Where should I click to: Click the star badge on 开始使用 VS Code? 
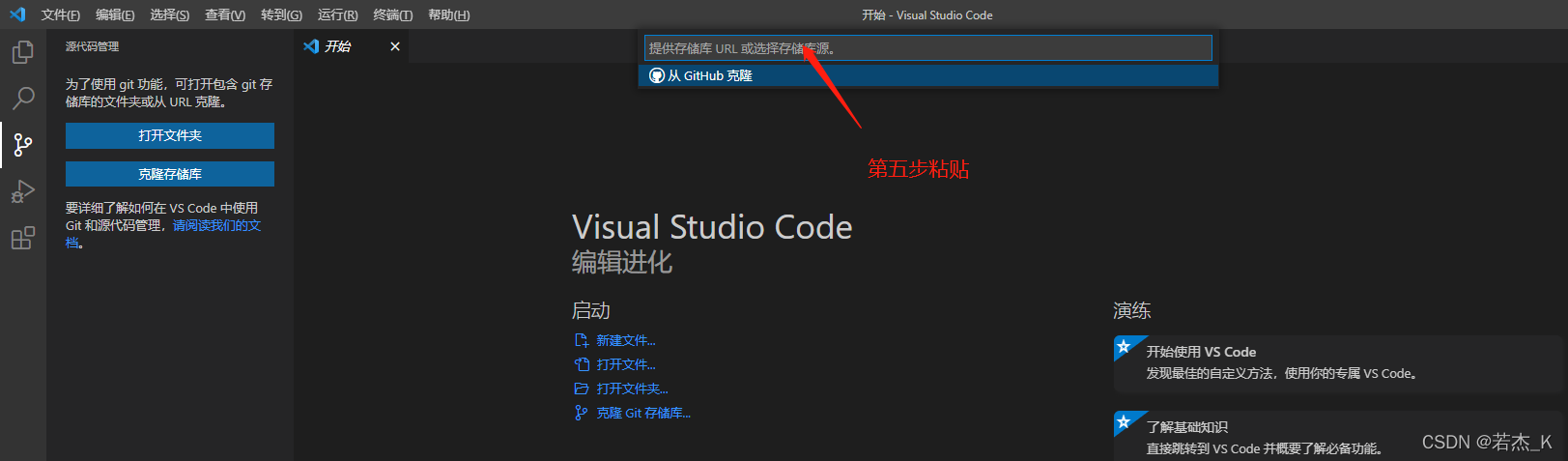[x=1124, y=346]
